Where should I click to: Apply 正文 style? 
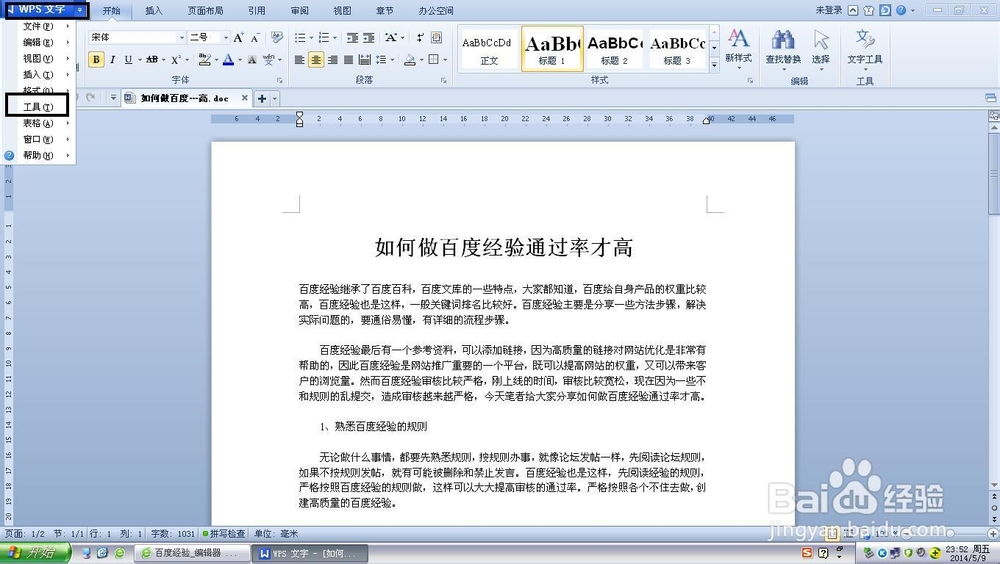(x=488, y=48)
